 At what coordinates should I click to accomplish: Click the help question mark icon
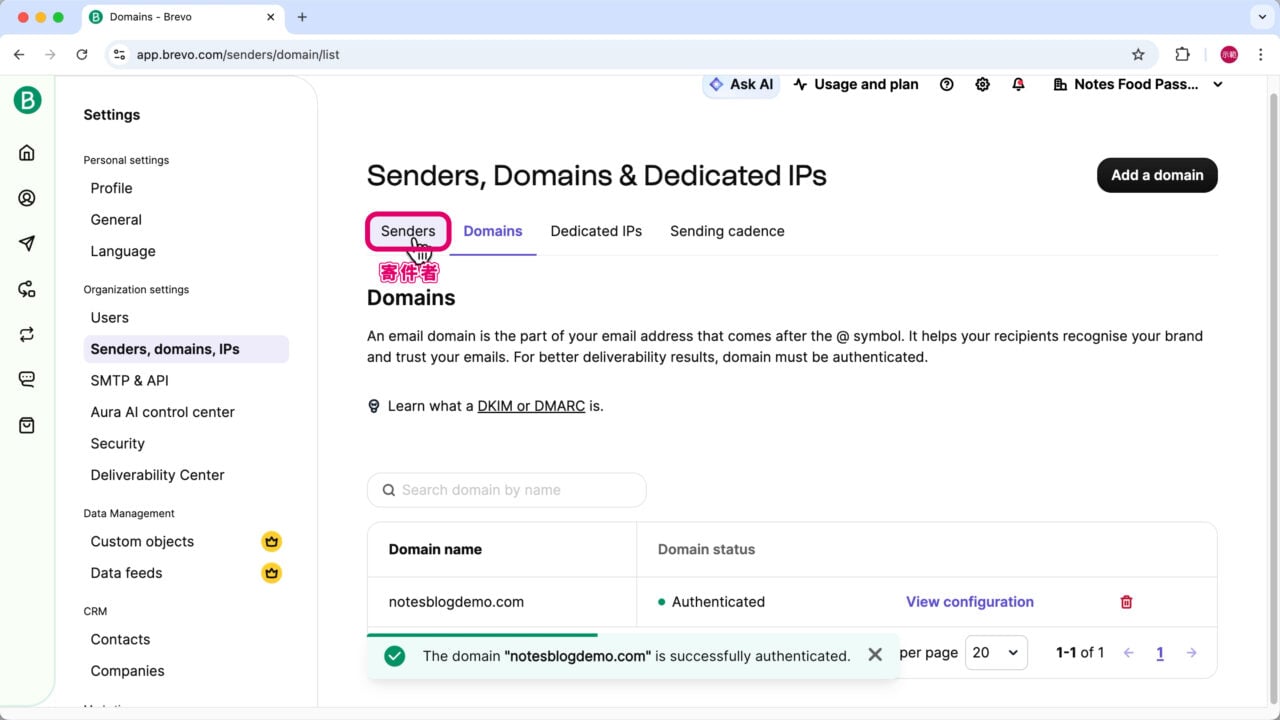(946, 85)
